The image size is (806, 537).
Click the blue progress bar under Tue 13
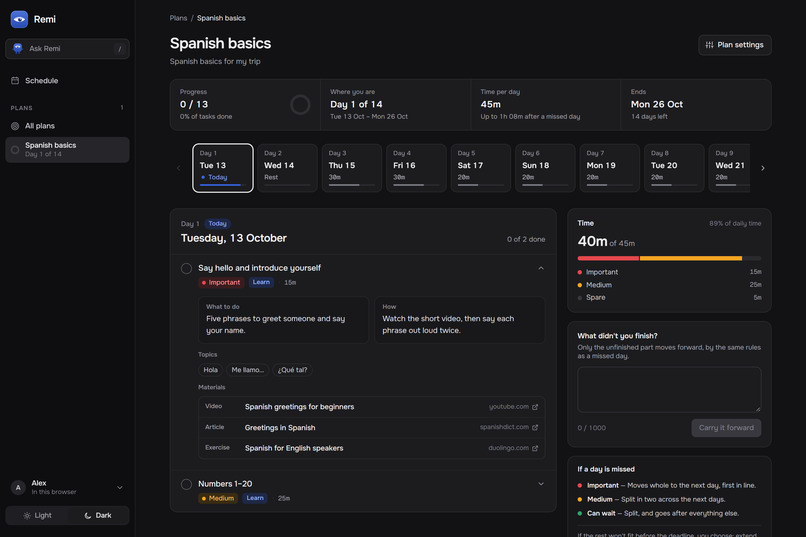[221, 184]
